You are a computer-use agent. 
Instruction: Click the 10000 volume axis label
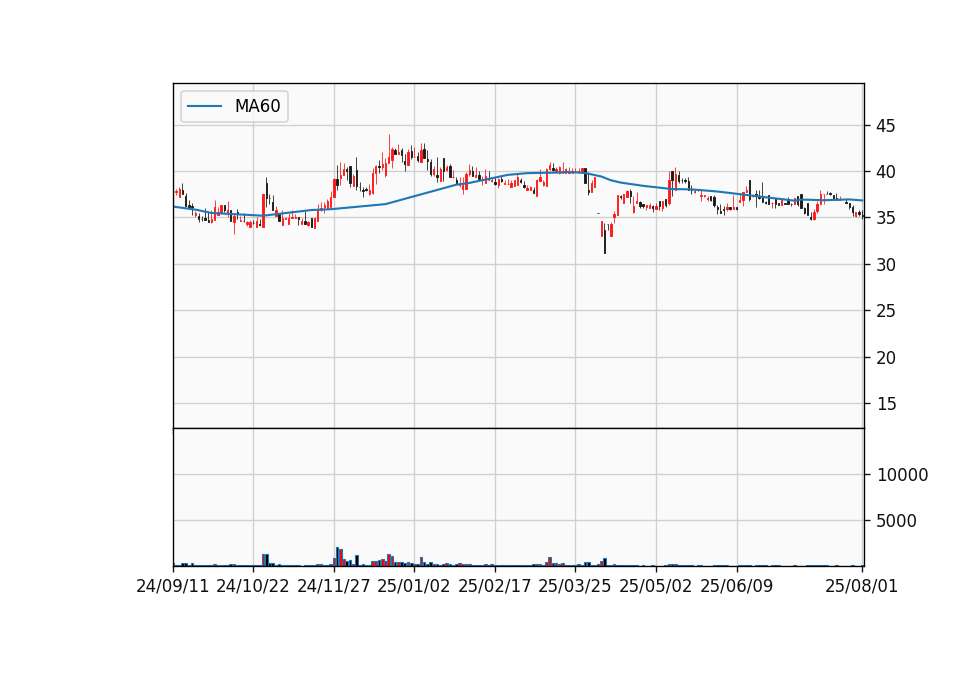click(x=902, y=475)
